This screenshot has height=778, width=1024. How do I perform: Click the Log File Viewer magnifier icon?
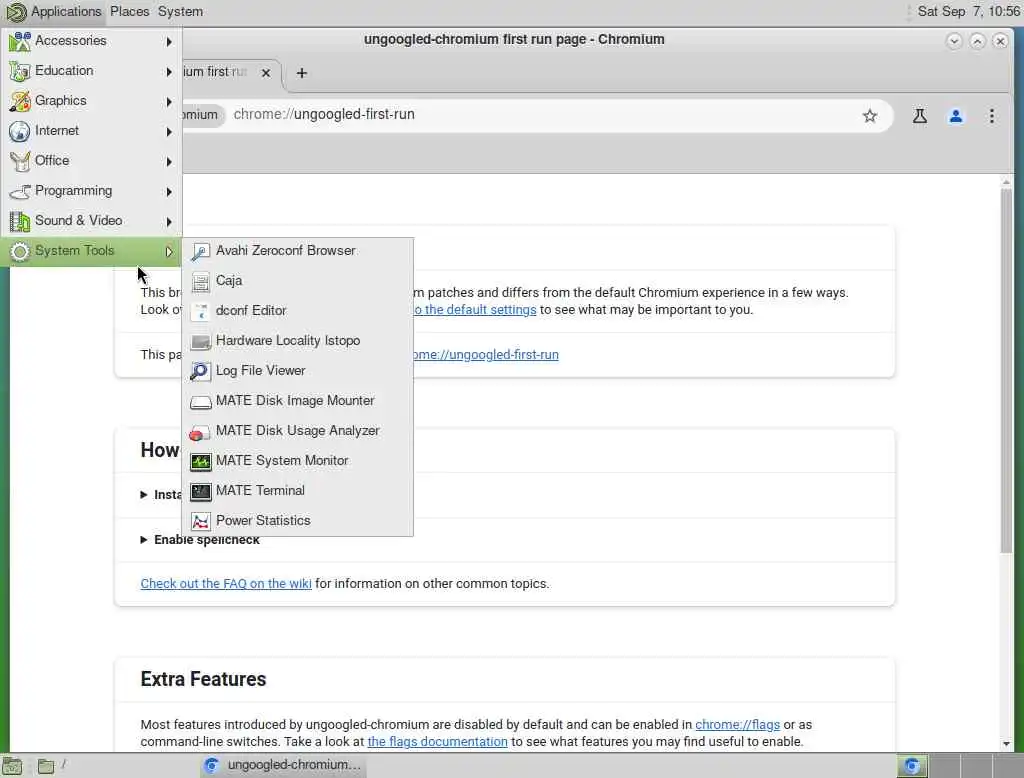200,372
